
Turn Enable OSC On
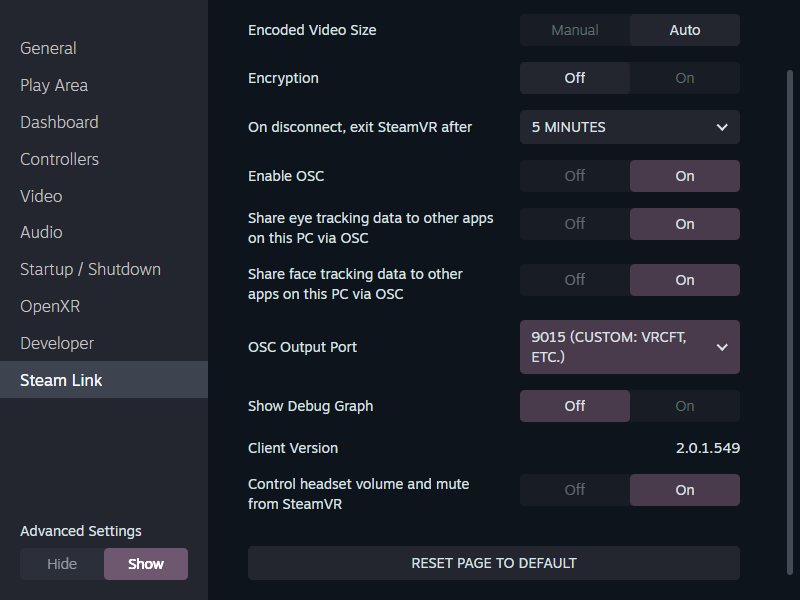[685, 176]
